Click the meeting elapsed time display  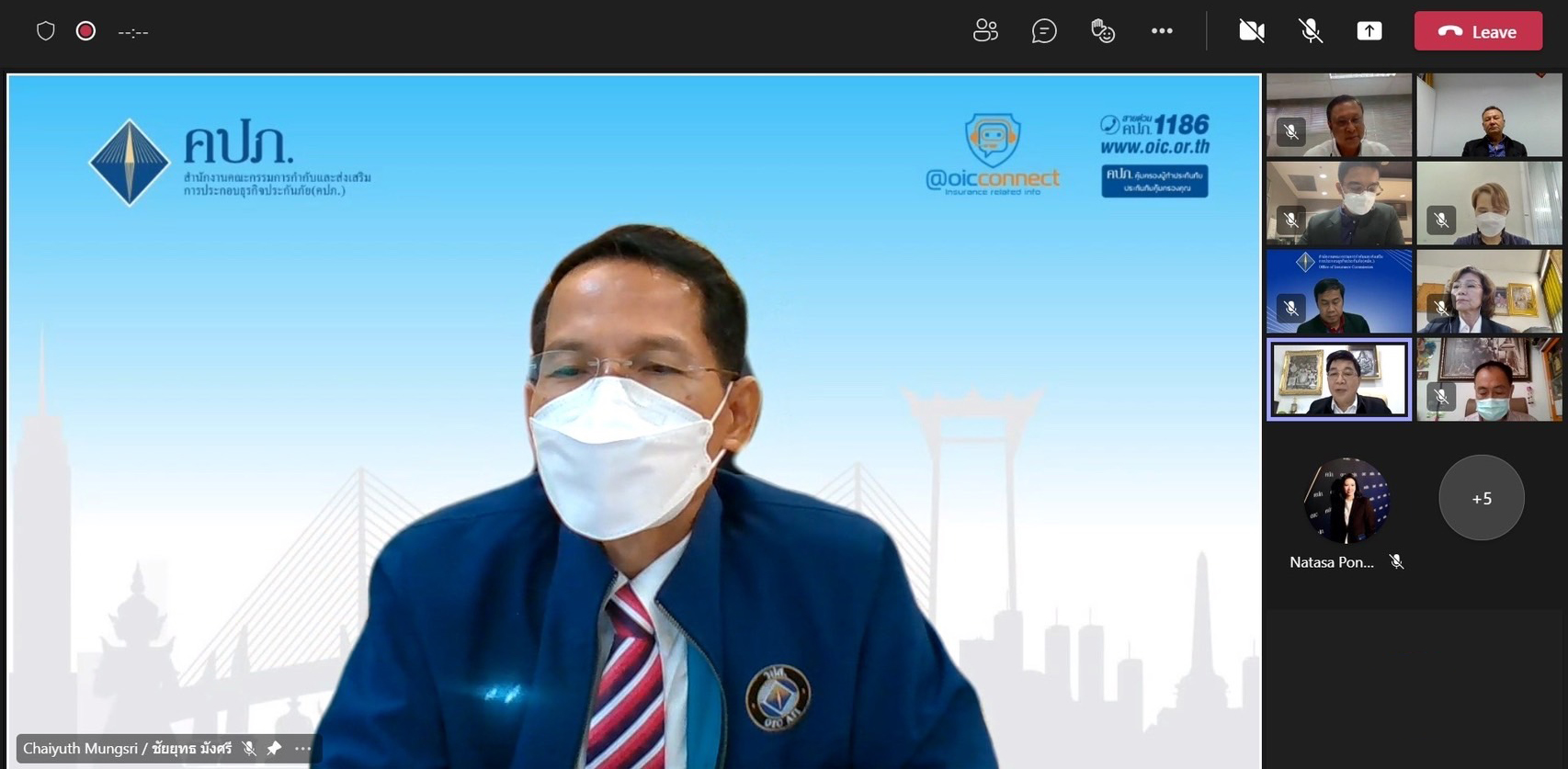pos(133,32)
